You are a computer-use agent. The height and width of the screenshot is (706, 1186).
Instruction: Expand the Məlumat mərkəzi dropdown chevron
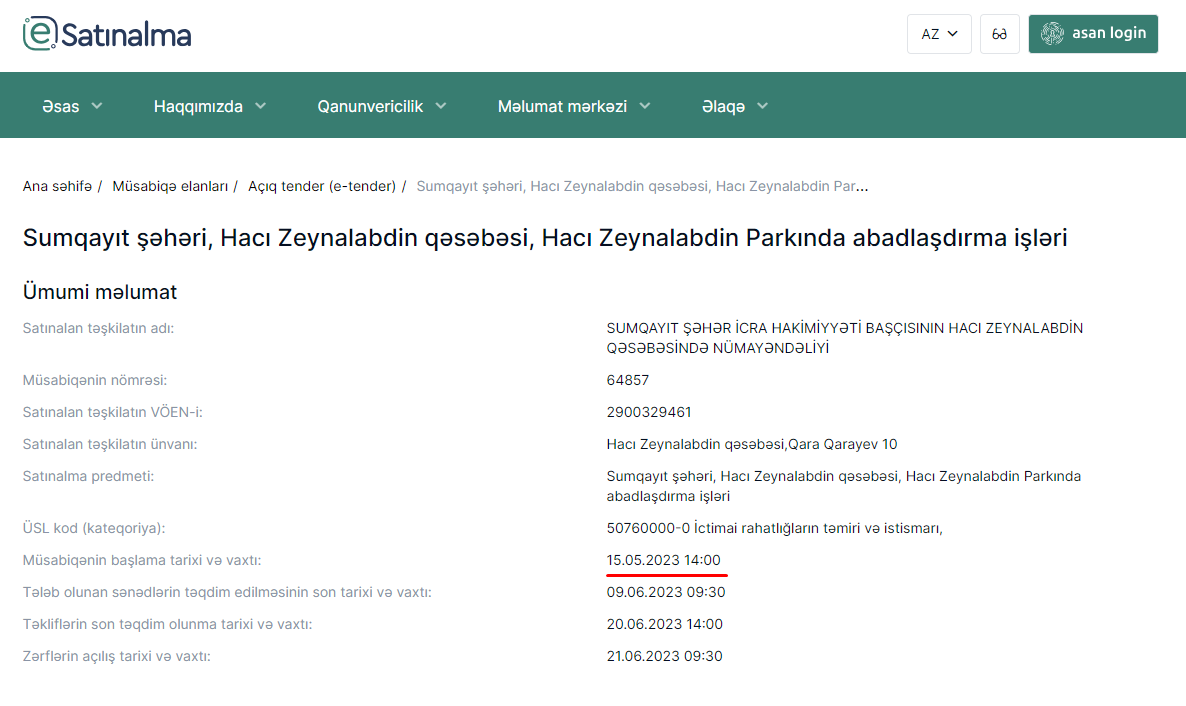pyautogui.click(x=645, y=106)
